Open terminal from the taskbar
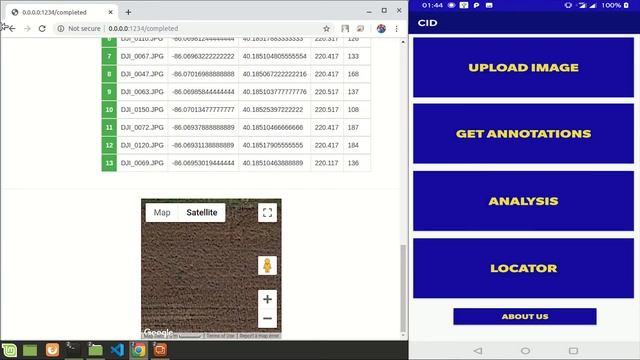The height and width of the screenshot is (360, 640). click(x=73, y=350)
